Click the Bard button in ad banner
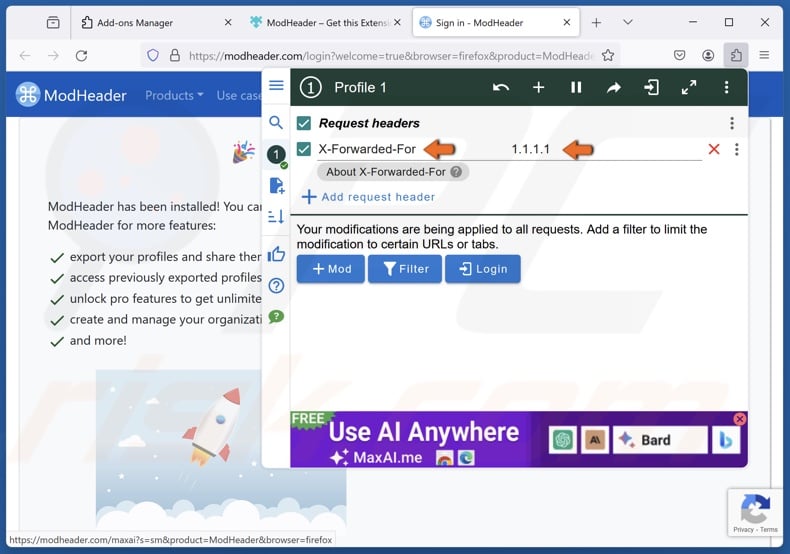790x554 pixels. coord(660,440)
